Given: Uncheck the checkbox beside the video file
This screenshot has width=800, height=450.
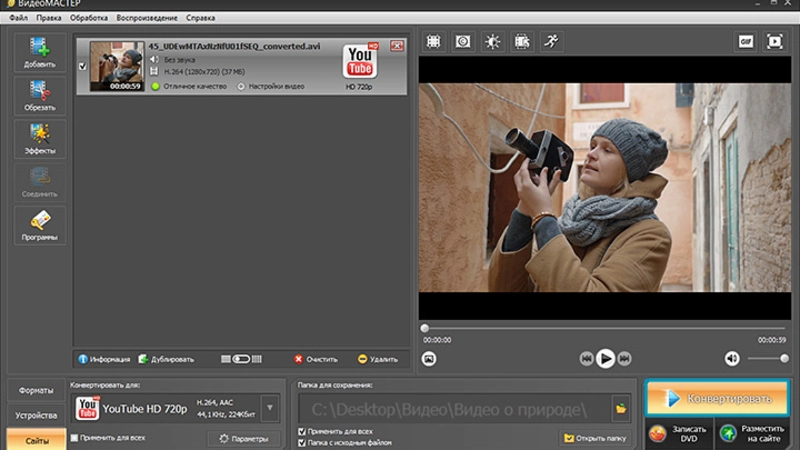Looking at the screenshot, I should coord(82,67).
